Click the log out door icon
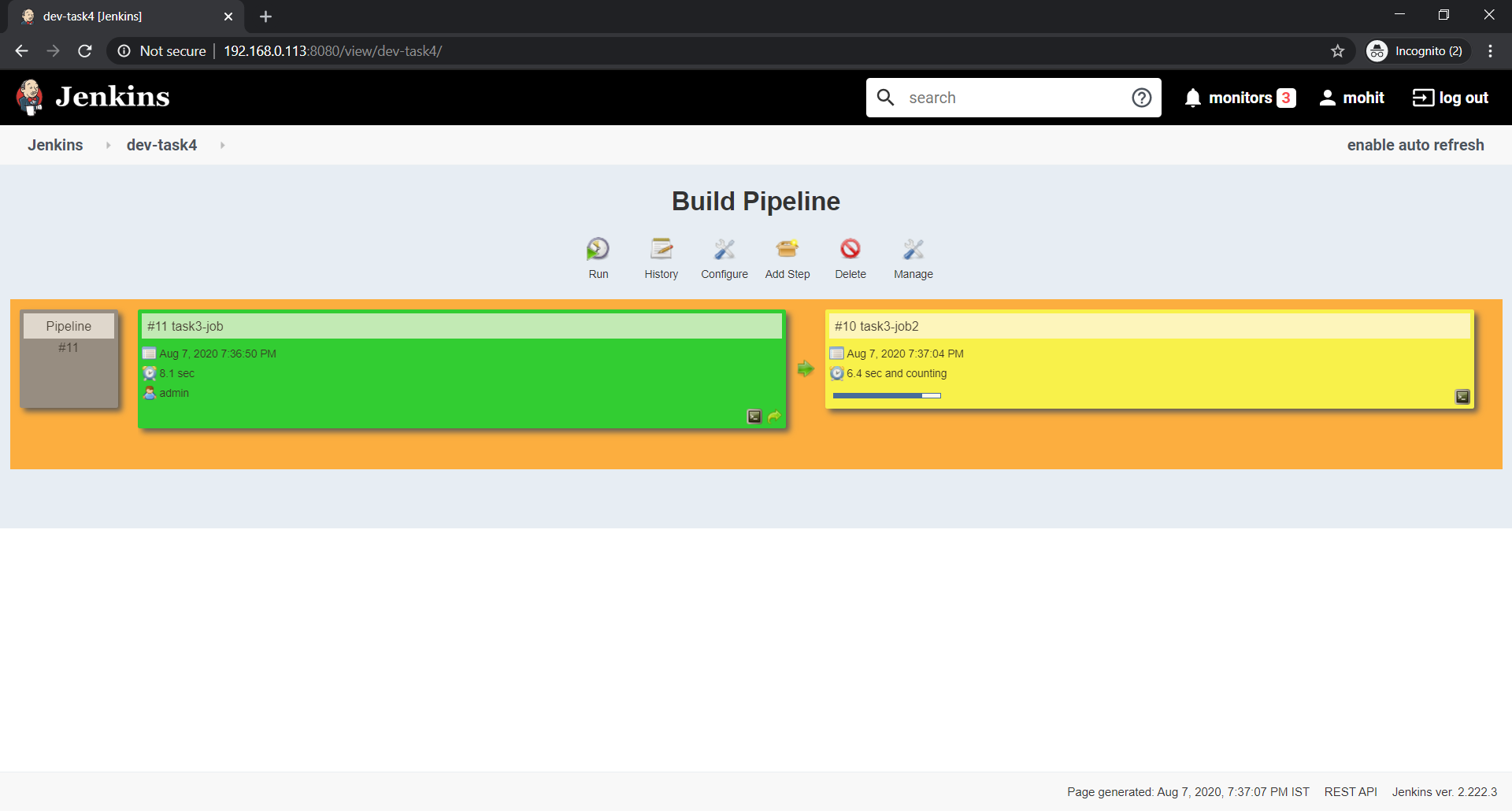1512x811 pixels. coord(1423,98)
